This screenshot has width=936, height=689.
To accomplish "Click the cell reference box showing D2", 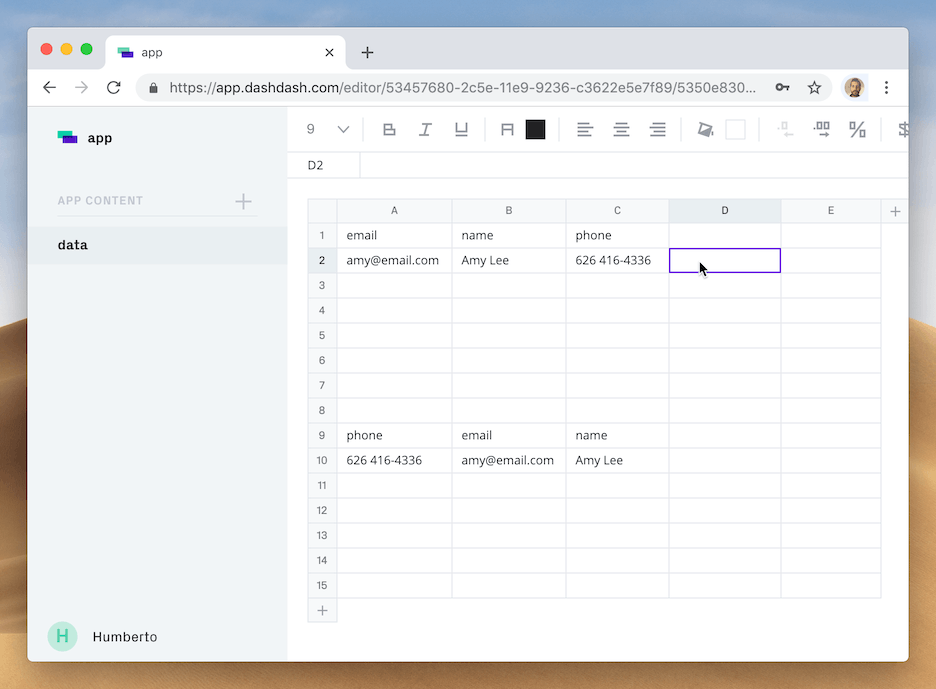I will tap(324, 165).
